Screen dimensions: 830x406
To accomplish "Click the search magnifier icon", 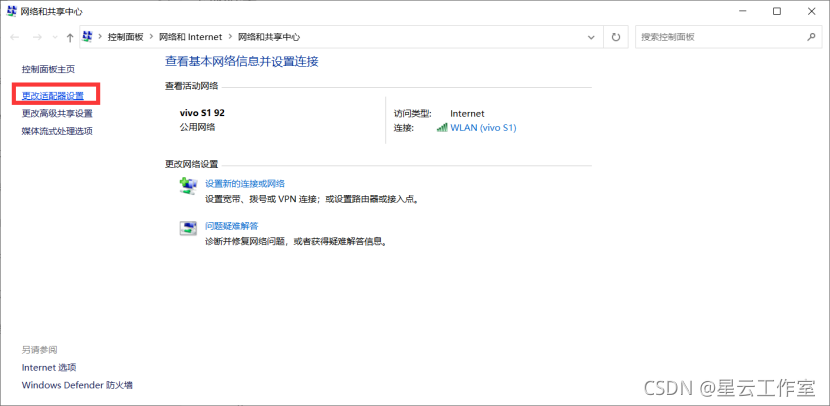I will click(x=811, y=37).
